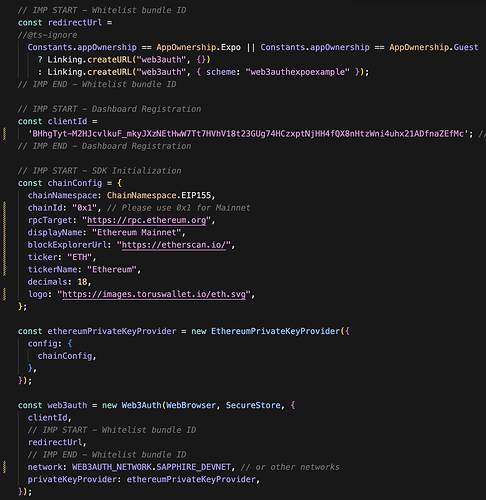
Task: Click the SecureStore argument
Action: tap(253, 405)
